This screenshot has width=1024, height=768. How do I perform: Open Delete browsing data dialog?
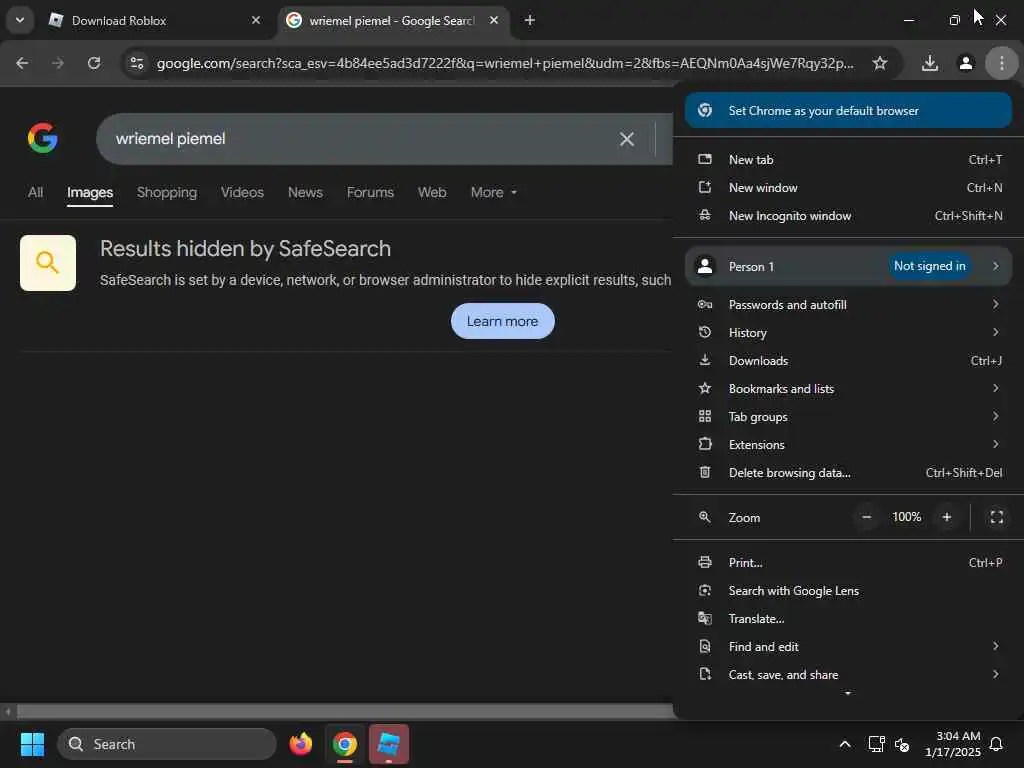click(848, 473)
